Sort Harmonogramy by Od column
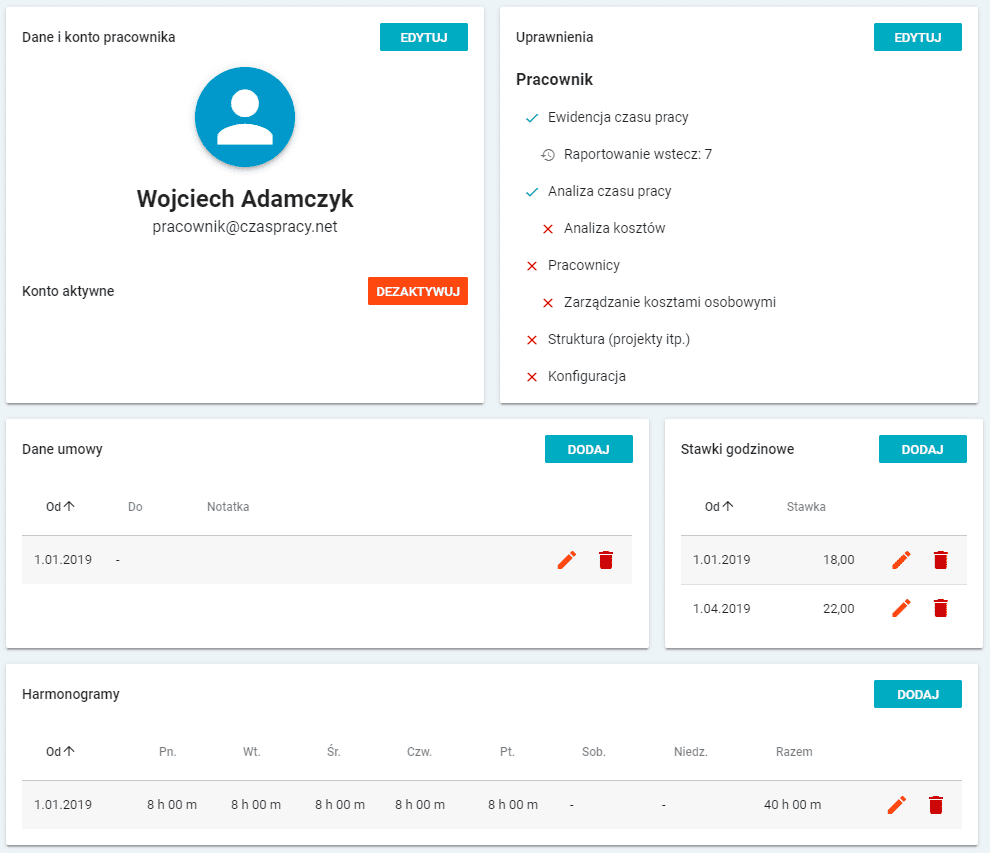 pos(60,752)
